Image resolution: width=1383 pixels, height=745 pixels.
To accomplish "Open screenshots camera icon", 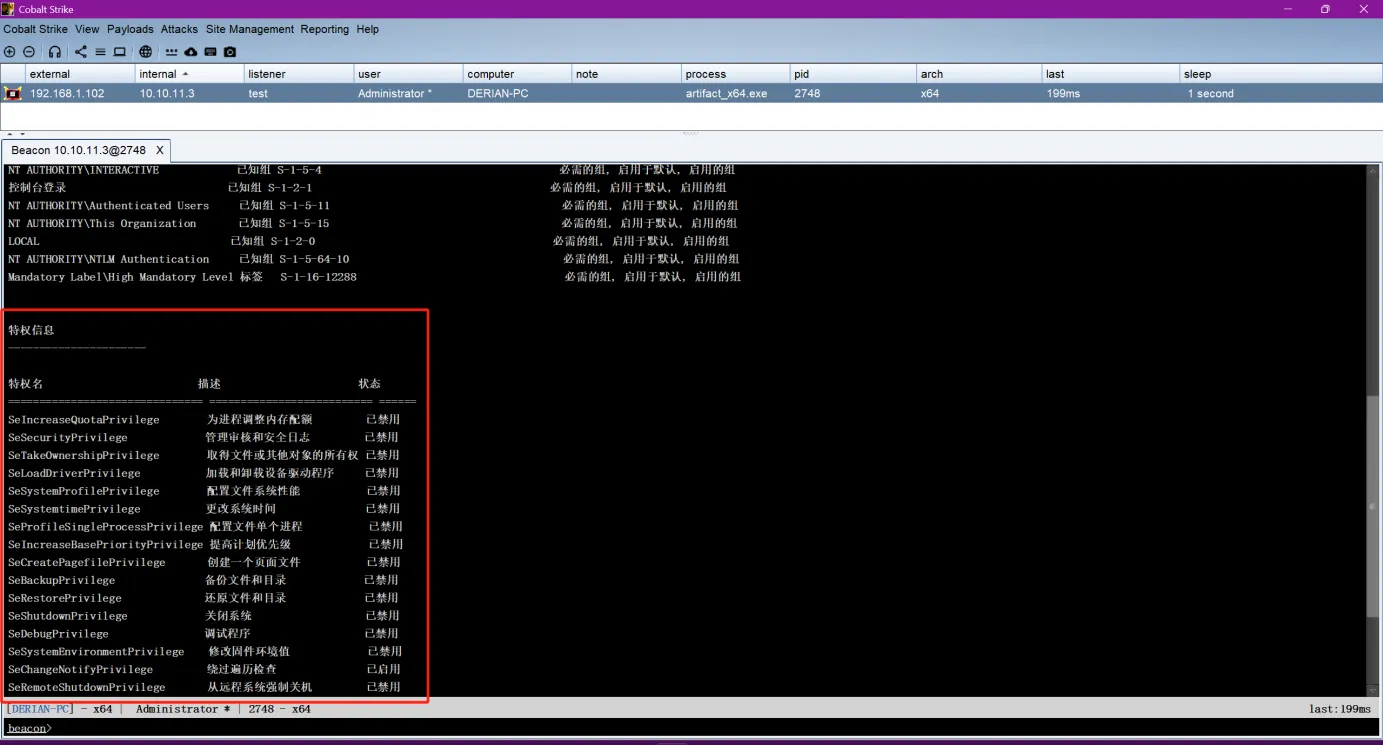I will (x=230, y=52).
